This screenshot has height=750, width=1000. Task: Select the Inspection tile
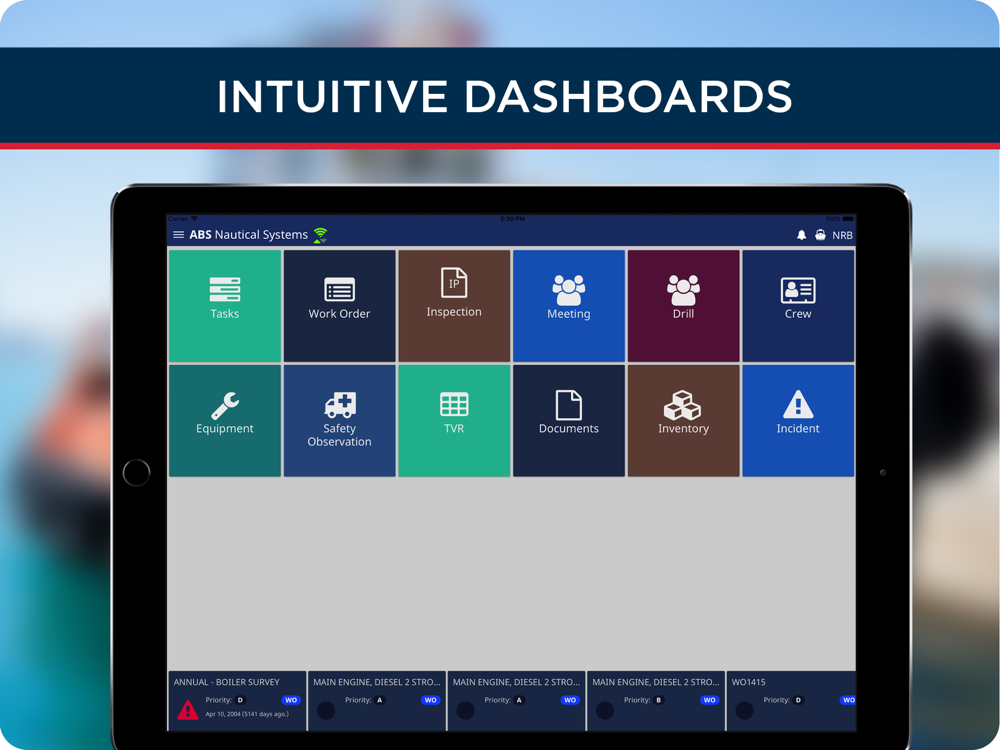coord(454,305)
